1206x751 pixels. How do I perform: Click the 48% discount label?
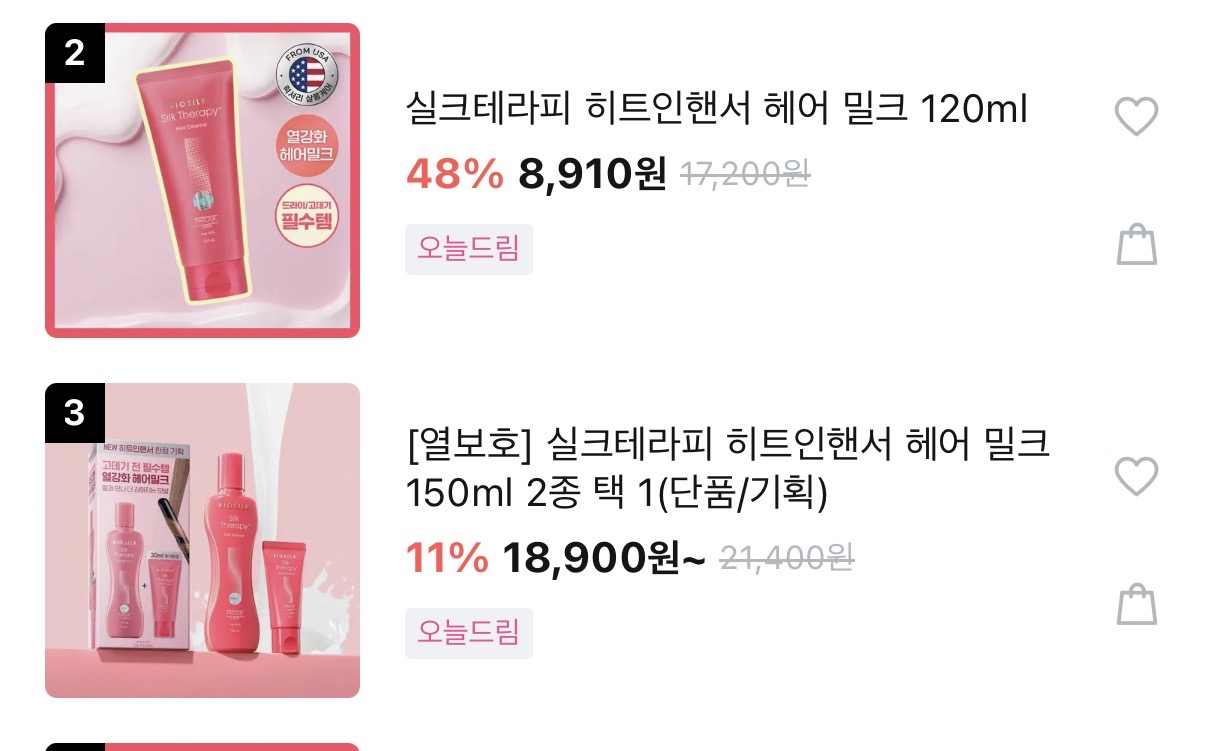pos(455,175)
